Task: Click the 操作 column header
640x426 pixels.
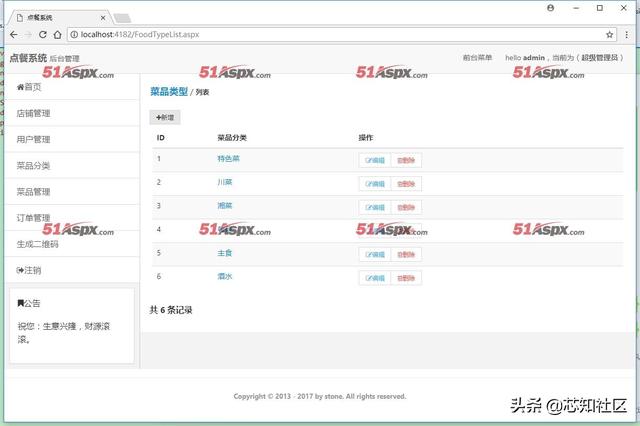Action: 366,138
